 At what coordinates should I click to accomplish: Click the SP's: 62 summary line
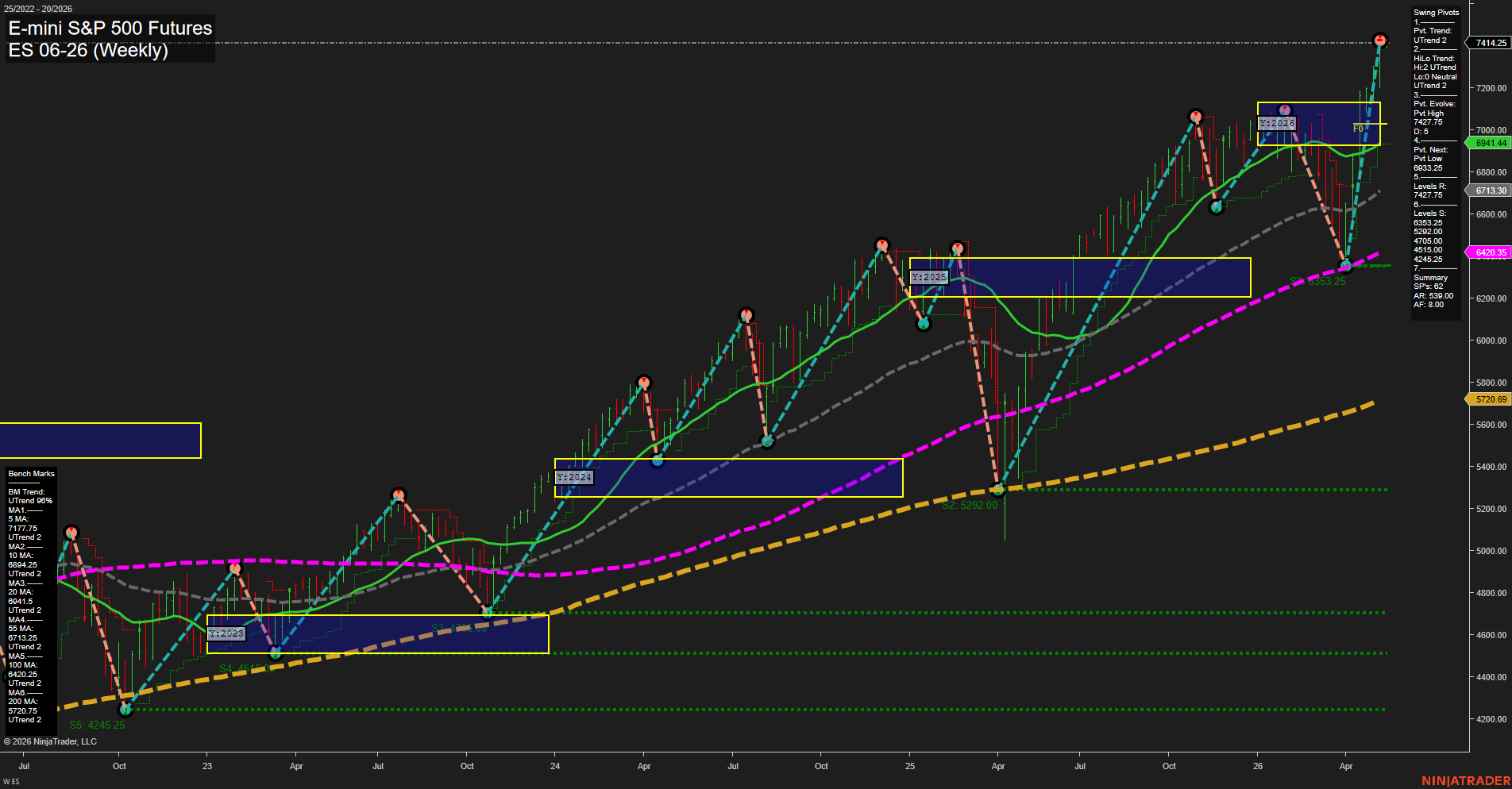1428,287
